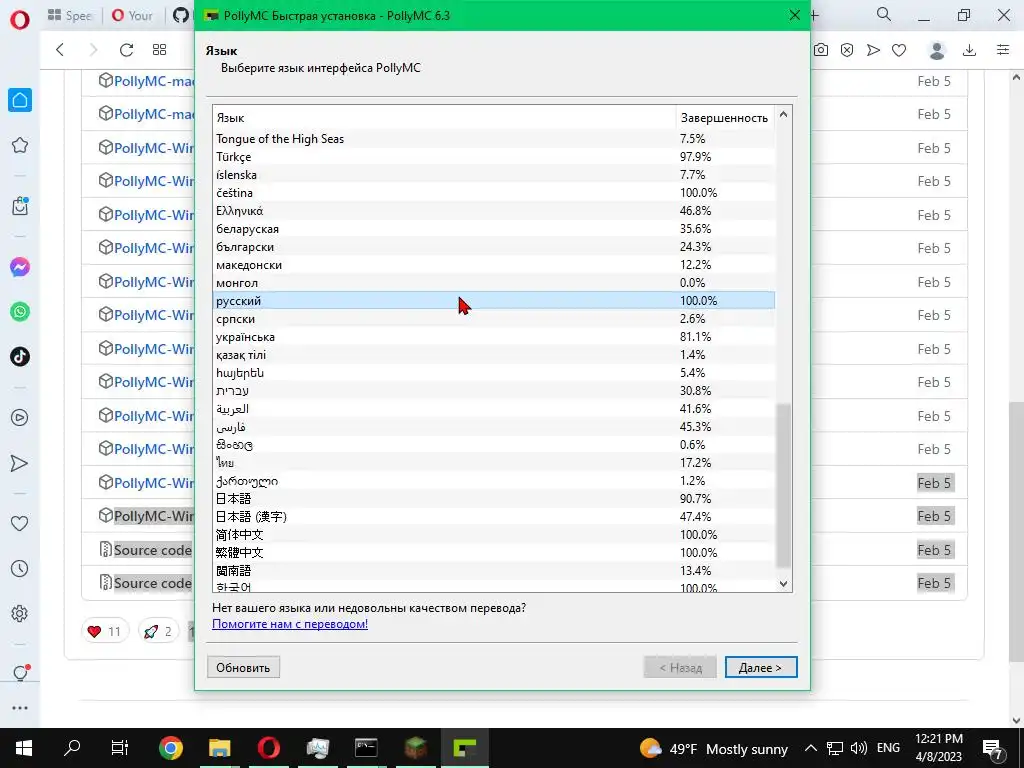
Task: Open Opera menu logo
Action: pyautogui.click(x=20, y=20)
